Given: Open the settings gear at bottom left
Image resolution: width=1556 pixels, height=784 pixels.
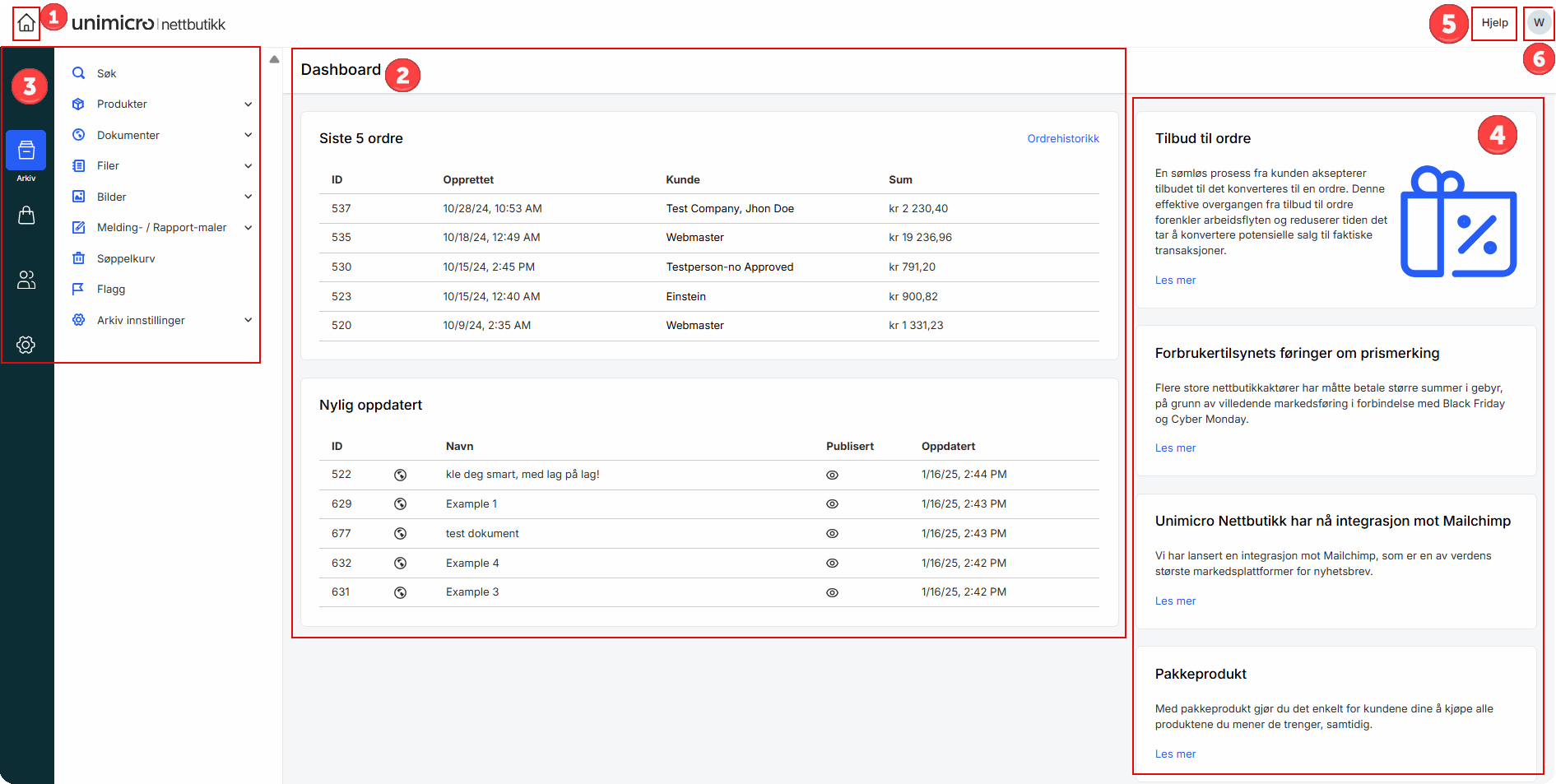Looking at the screenshot, I should (x=26, y=345).
